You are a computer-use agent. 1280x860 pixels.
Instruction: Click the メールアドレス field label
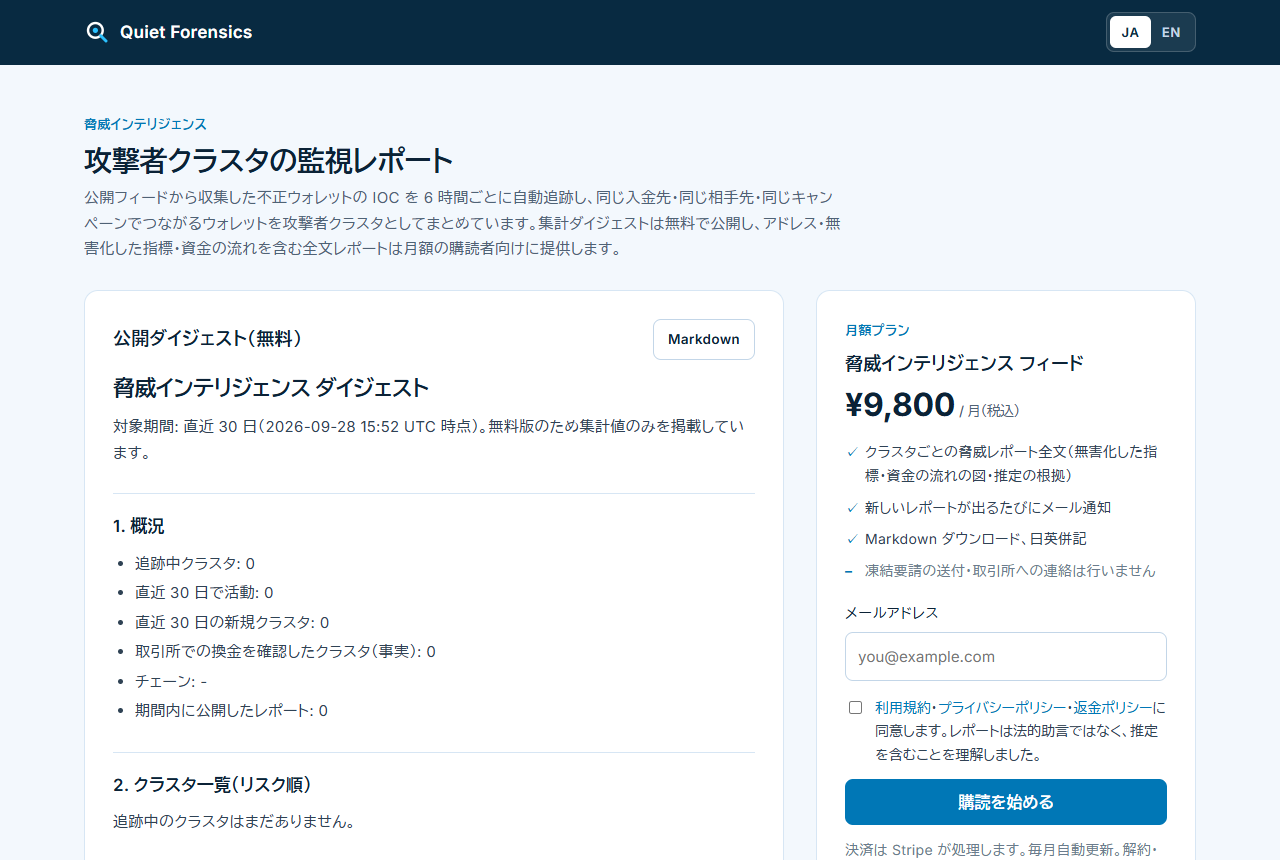pos(892,612)
